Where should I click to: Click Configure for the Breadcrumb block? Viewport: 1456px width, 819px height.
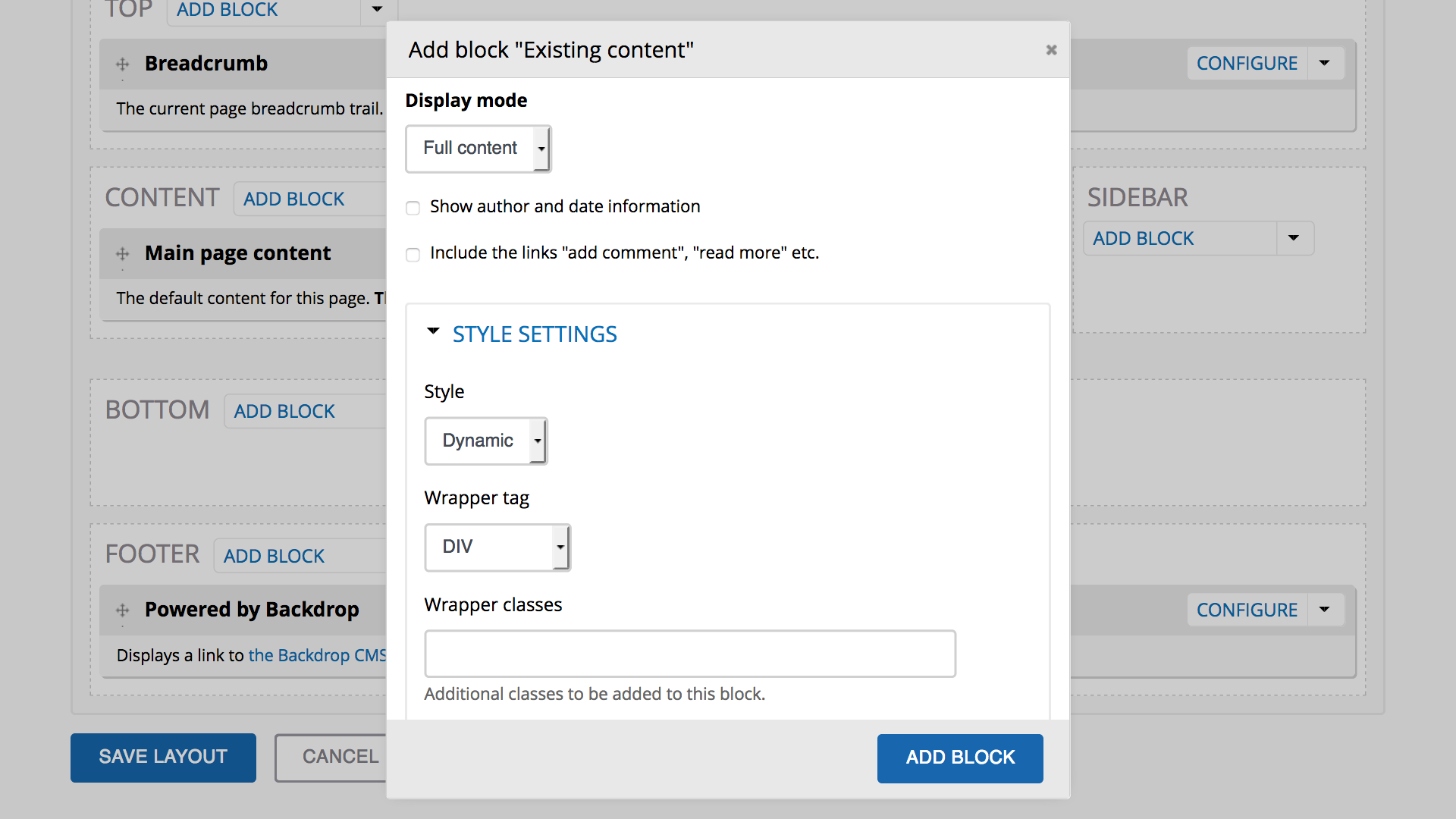point(1247,63)
